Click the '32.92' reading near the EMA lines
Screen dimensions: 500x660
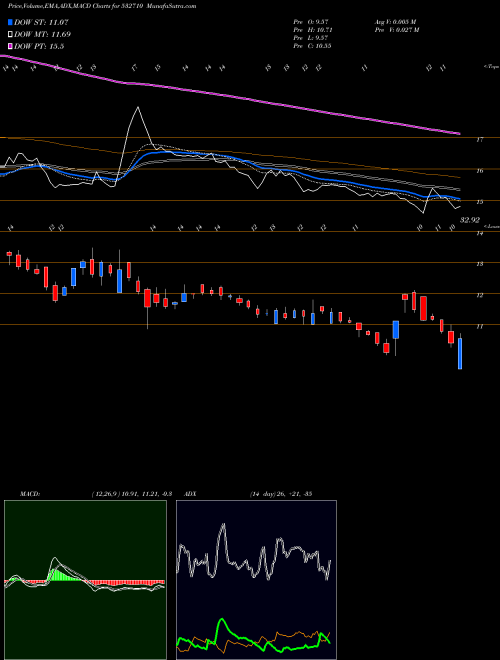point(470,220)
